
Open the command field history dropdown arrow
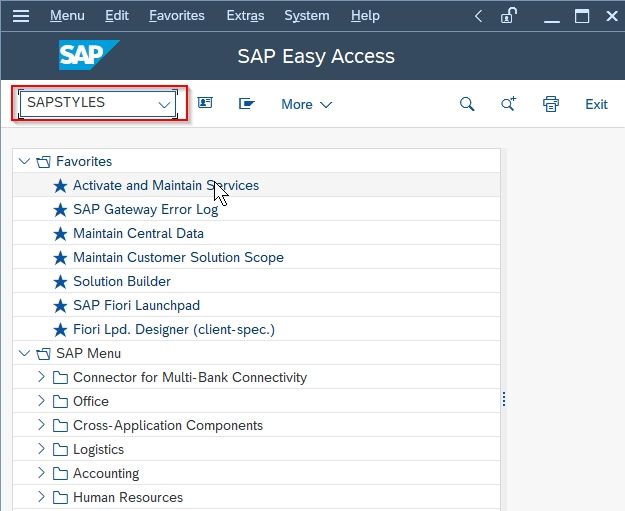pos(164,104)
